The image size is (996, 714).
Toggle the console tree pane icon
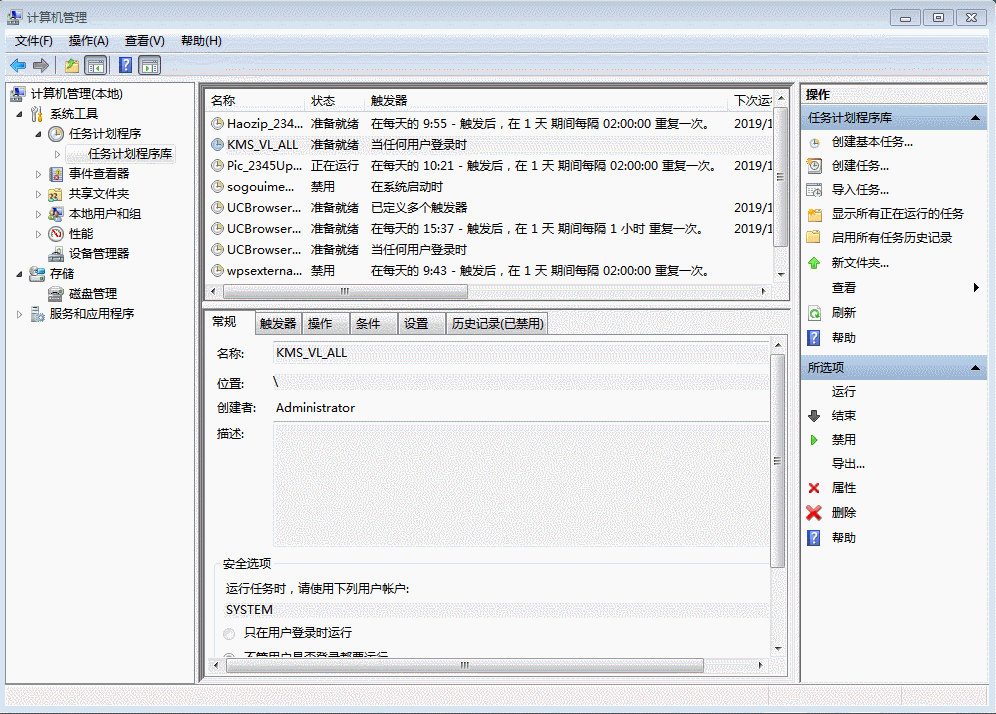[96, 65]
